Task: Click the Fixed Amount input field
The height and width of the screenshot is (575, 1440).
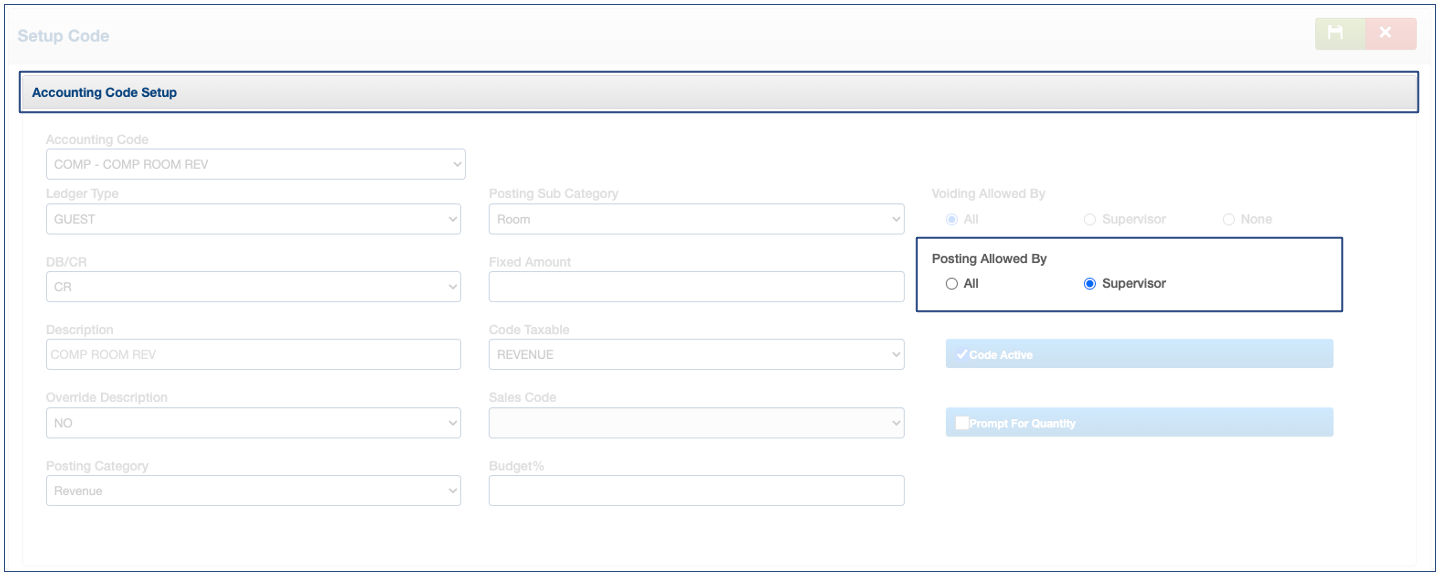Action: (x=696, y=287)
